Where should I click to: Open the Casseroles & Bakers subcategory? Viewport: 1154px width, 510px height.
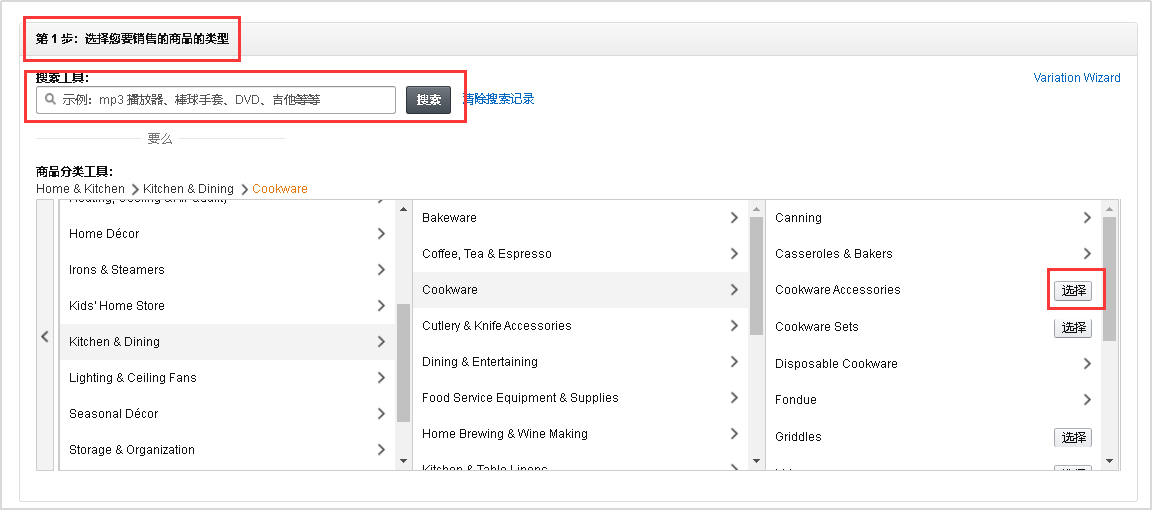tap(833, 254)
